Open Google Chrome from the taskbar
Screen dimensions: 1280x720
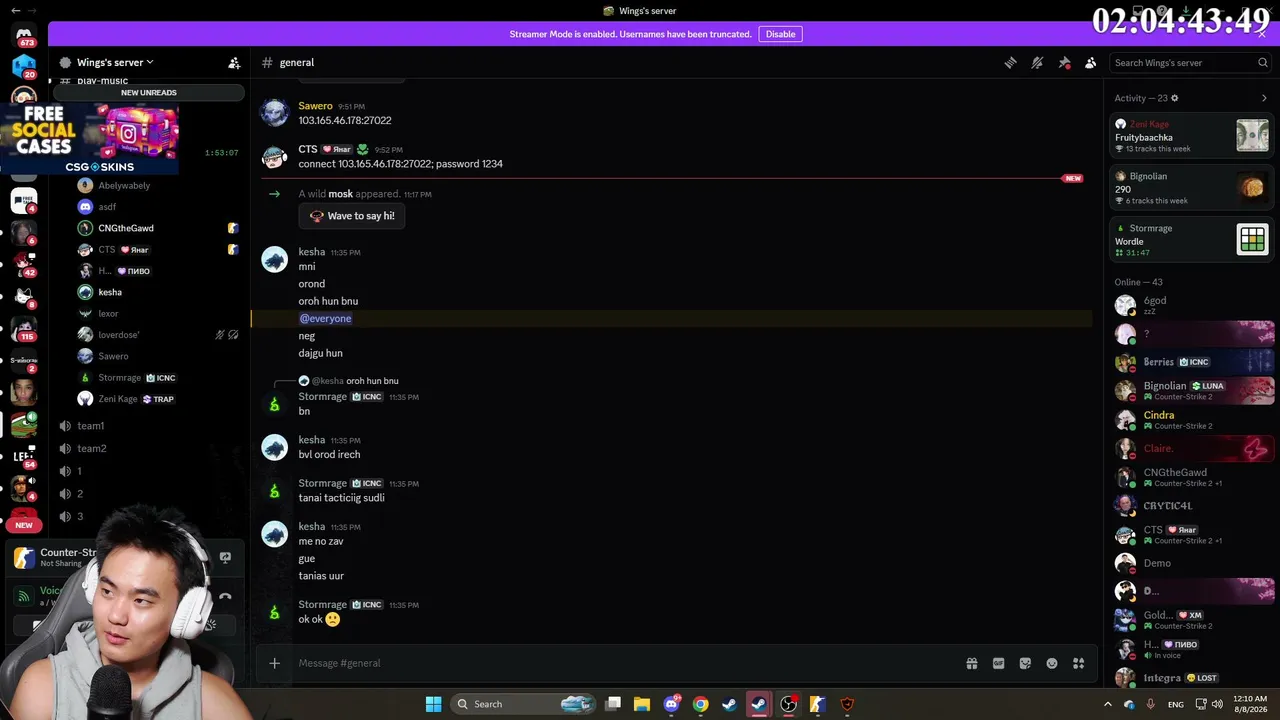(x=700, y=704)
